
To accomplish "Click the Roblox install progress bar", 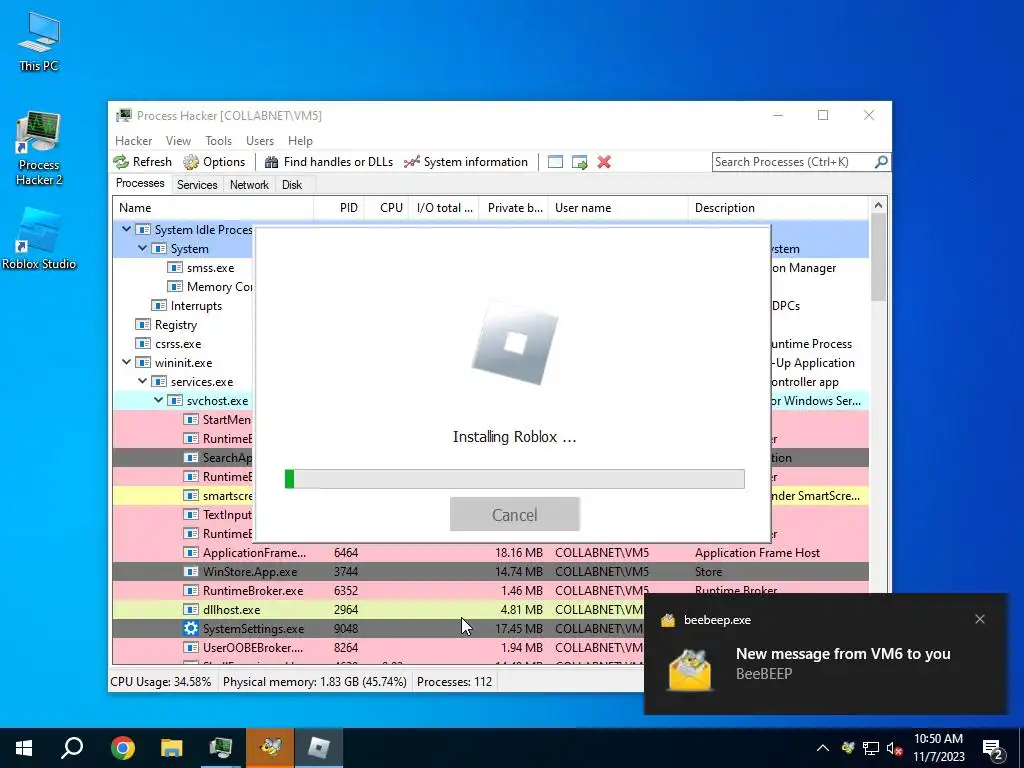I will [x=515, y=479].
